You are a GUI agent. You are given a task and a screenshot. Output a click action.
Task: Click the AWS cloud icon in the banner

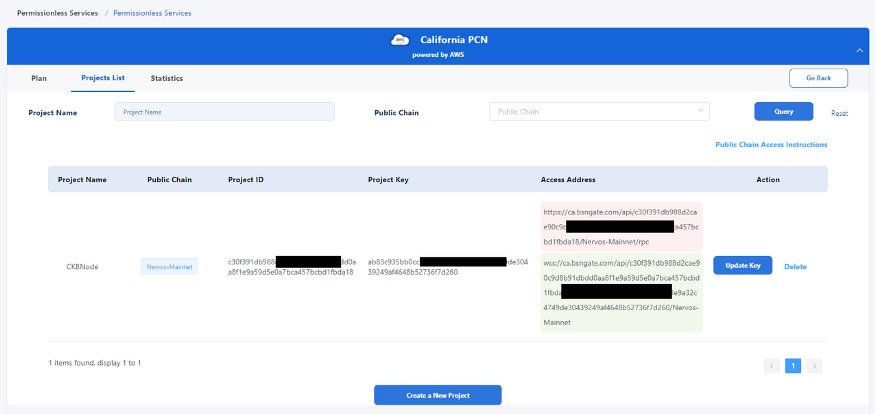point(400,40)
